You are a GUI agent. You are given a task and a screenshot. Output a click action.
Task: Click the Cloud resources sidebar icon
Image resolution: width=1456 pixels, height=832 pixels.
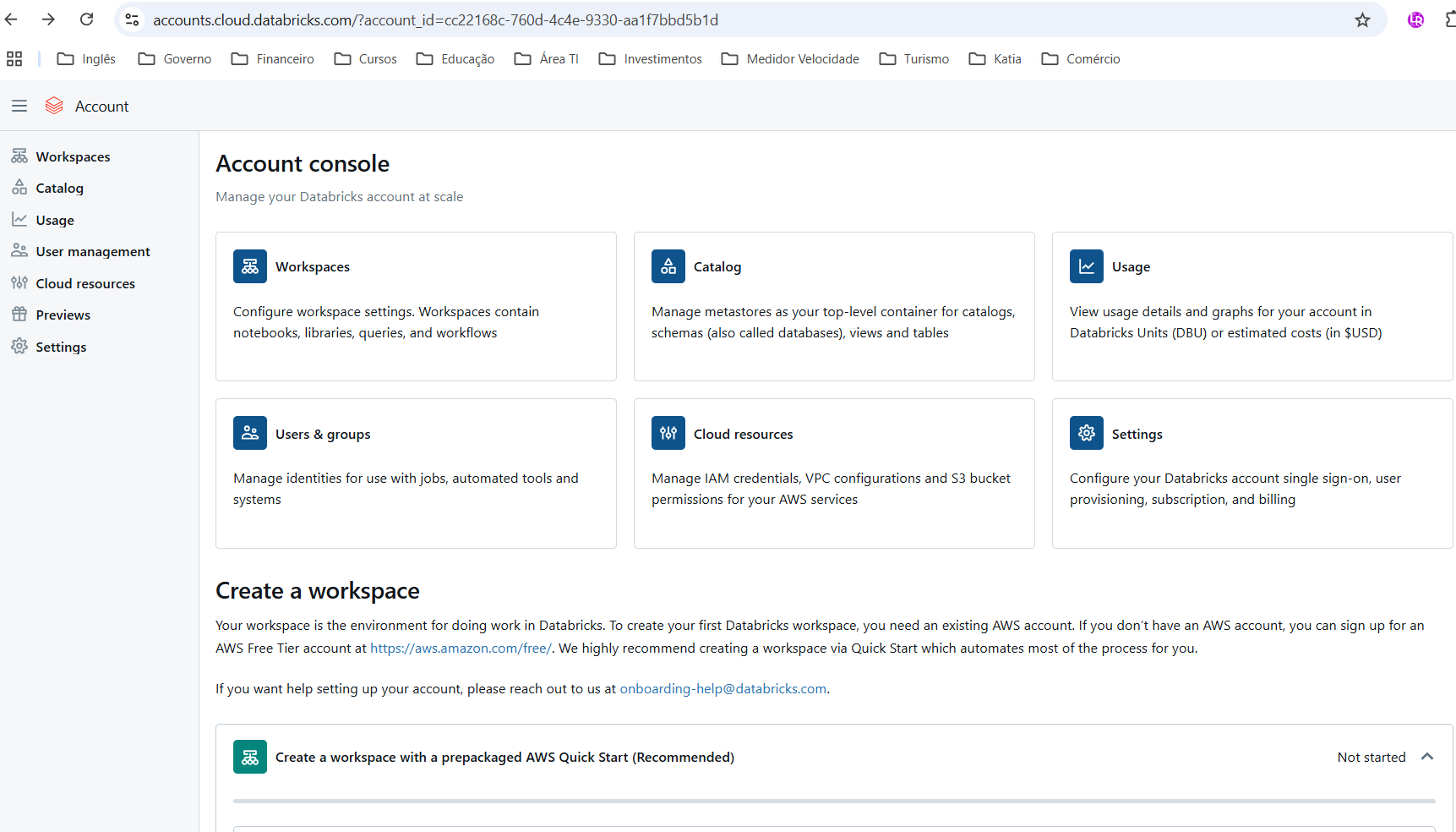[19, 283]
